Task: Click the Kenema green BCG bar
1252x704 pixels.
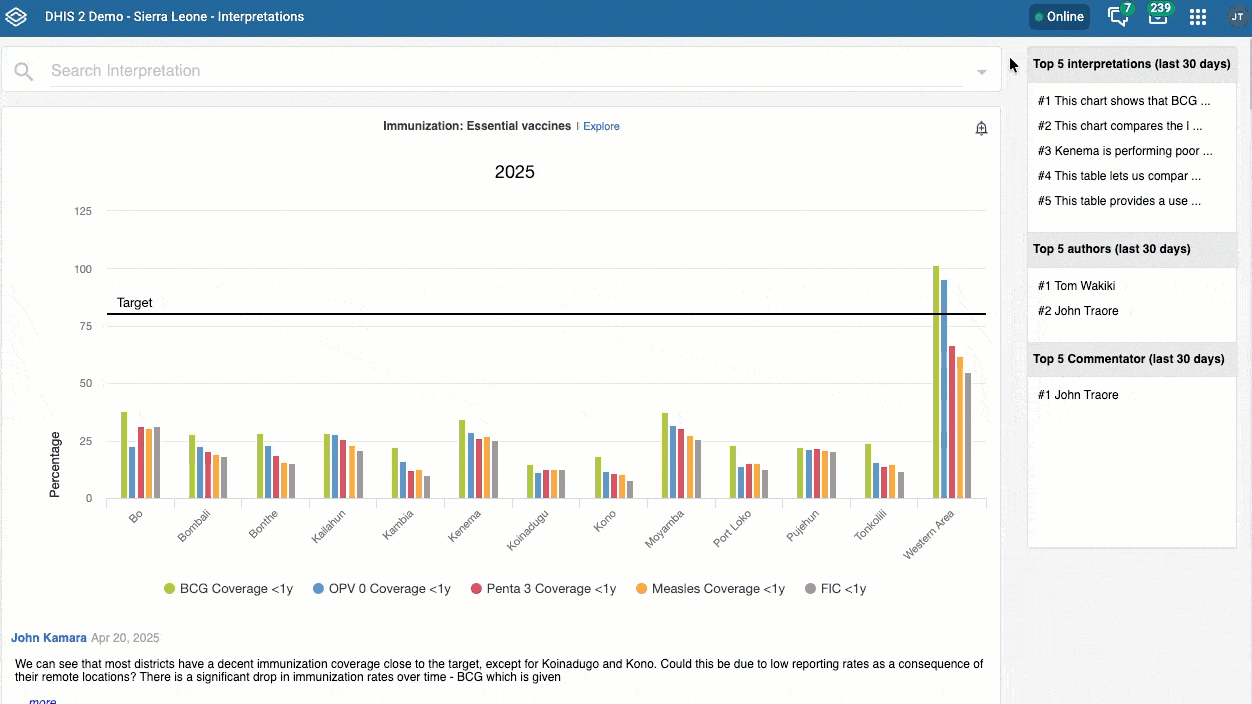Action: [x=462, y=459]
